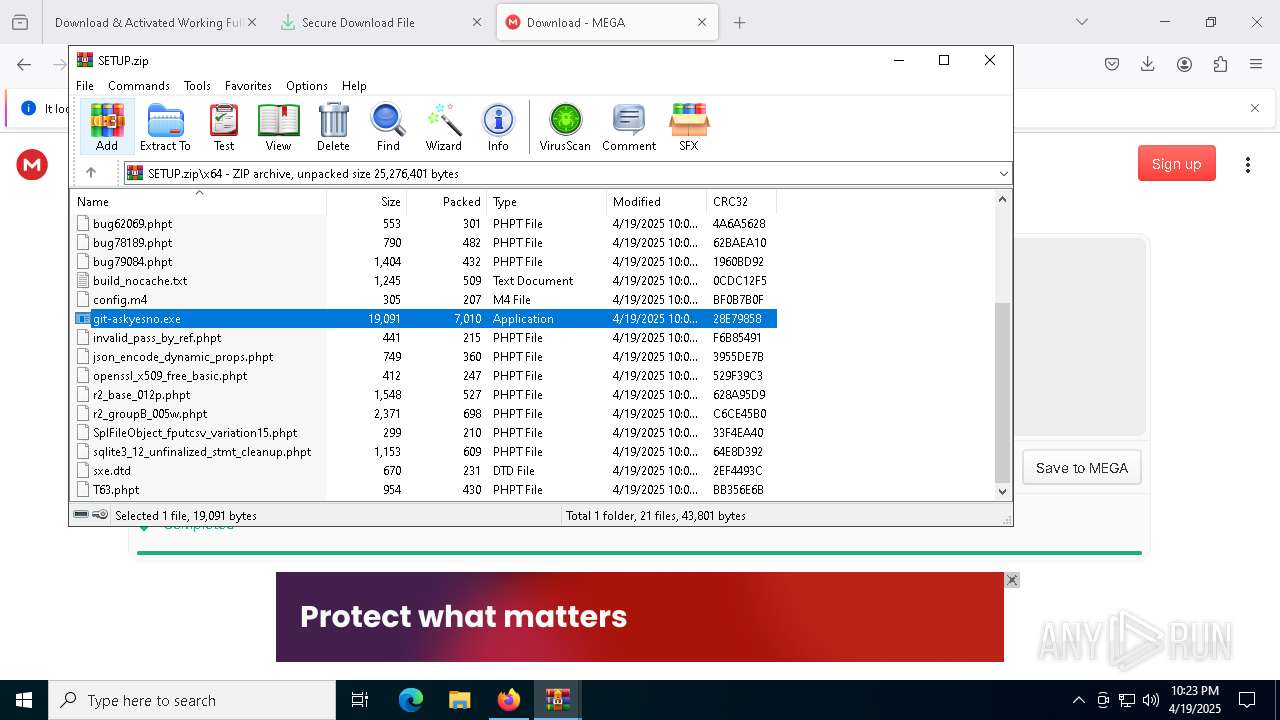1280x720 pixels.
Task: Select openssl_x509_free_basic.phpt file
Action: [424, 376]
